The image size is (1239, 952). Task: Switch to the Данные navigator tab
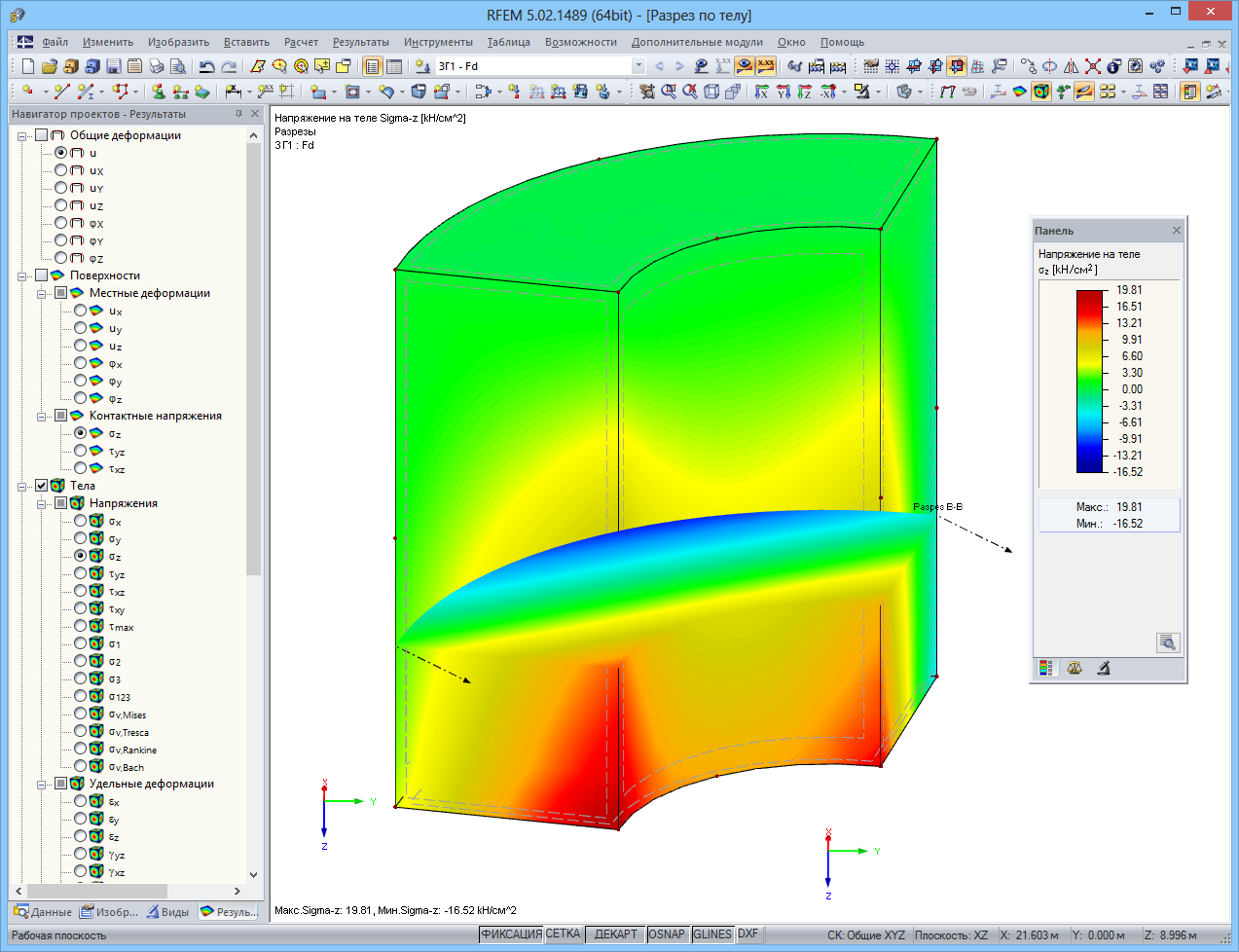coord(43,912)
